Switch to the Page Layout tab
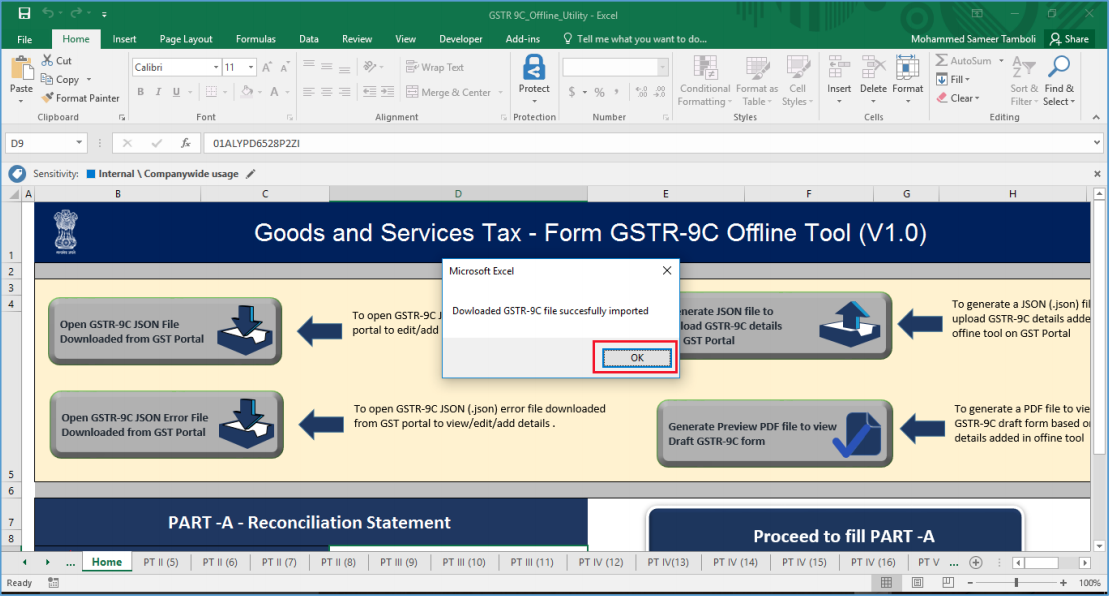 point(186,39)
